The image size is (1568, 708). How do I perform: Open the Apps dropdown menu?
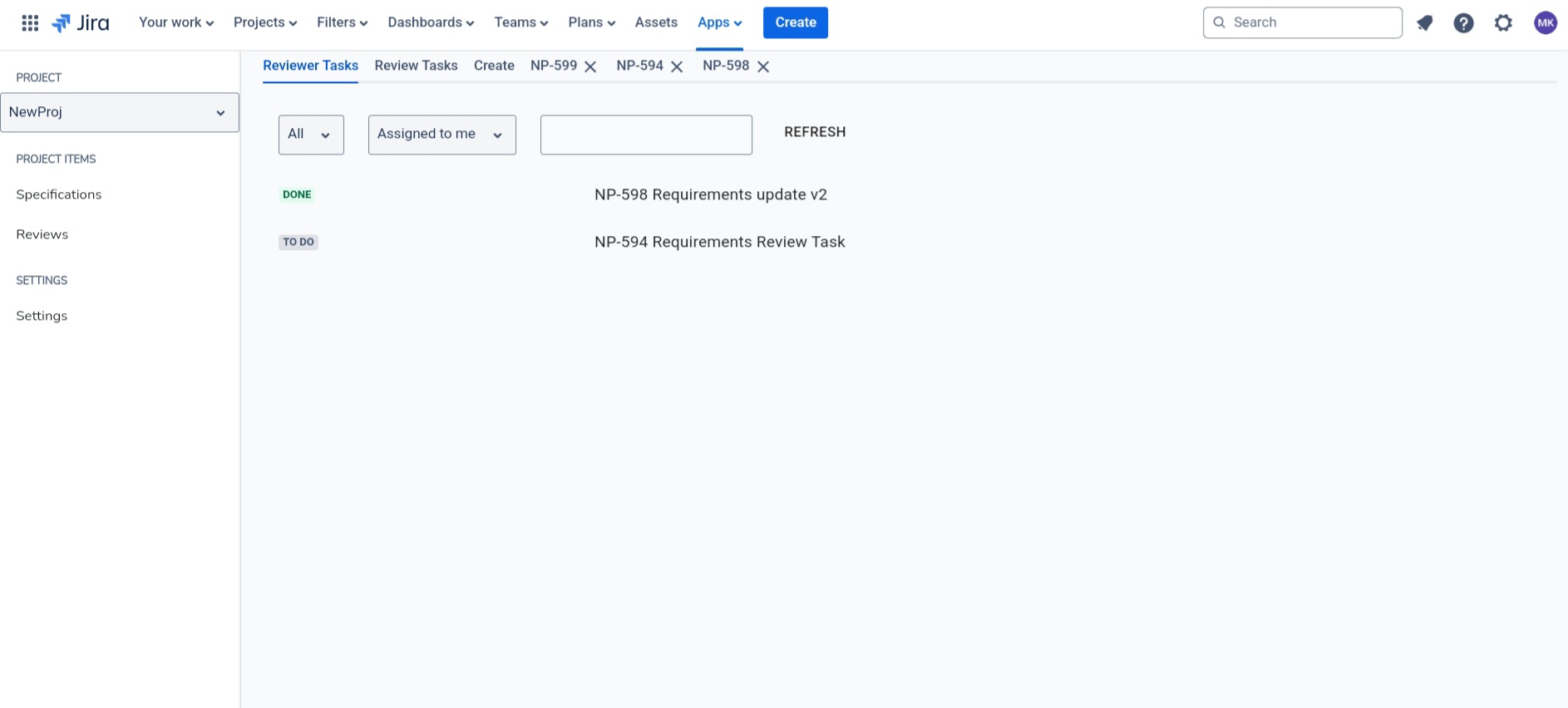click(719, 22)
